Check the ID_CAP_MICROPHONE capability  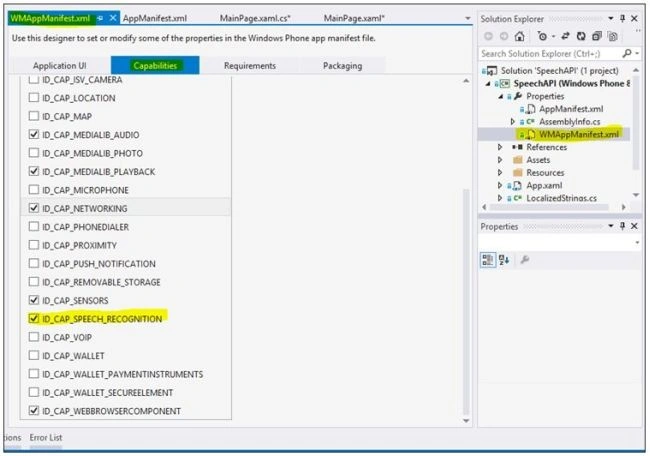click(x=34, y=189)
